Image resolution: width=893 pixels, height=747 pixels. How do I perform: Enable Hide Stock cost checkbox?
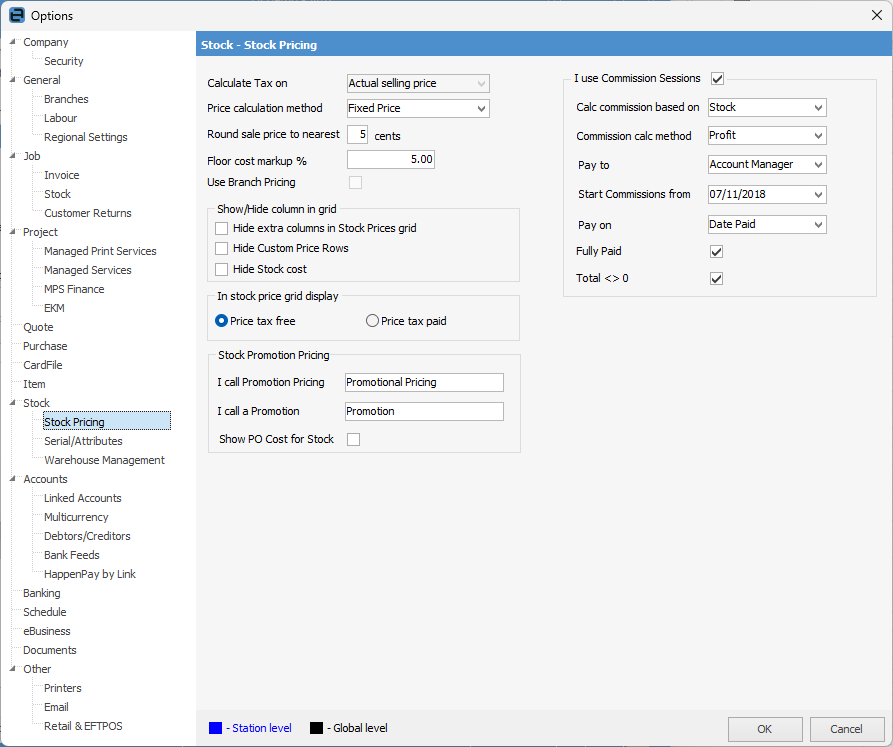coord(222,269)
